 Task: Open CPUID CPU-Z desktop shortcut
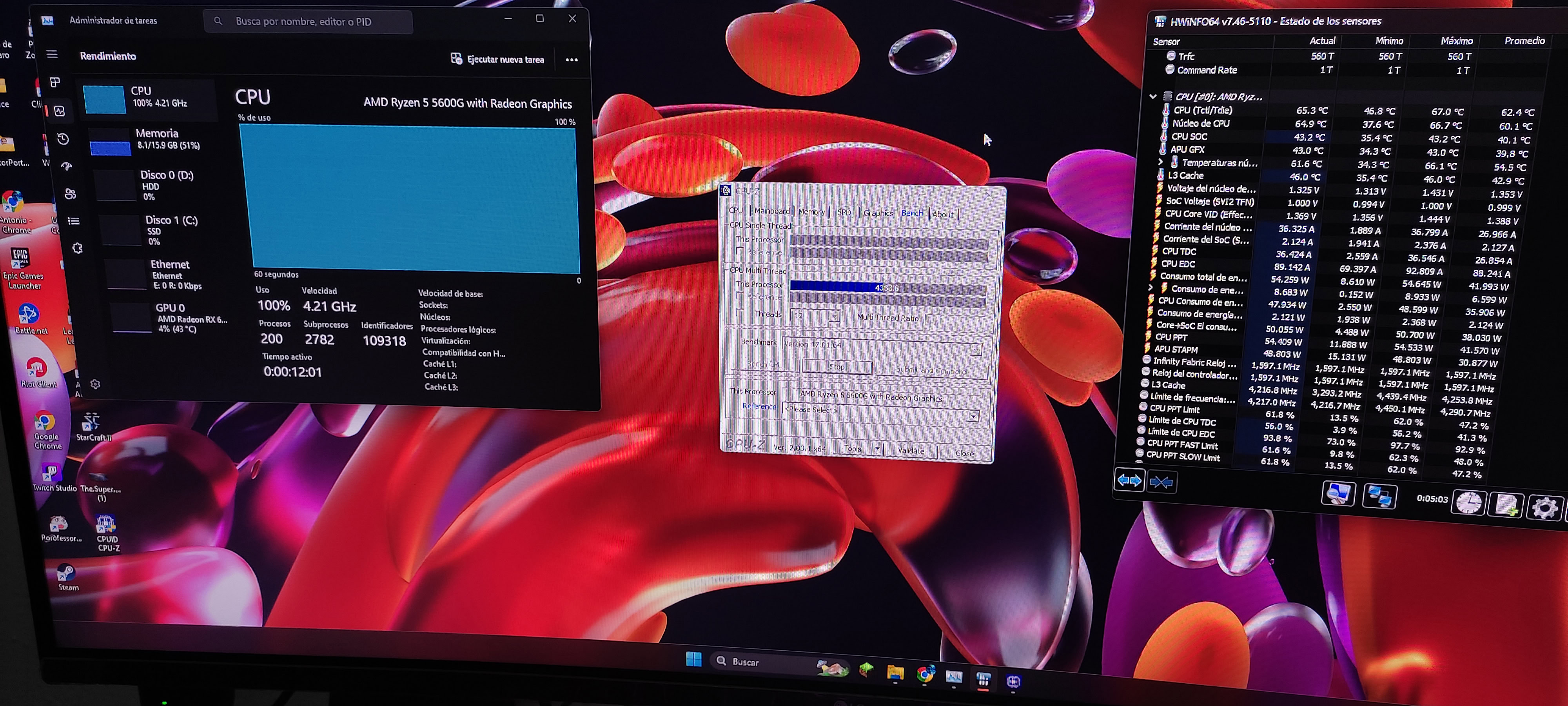(108, 533)
